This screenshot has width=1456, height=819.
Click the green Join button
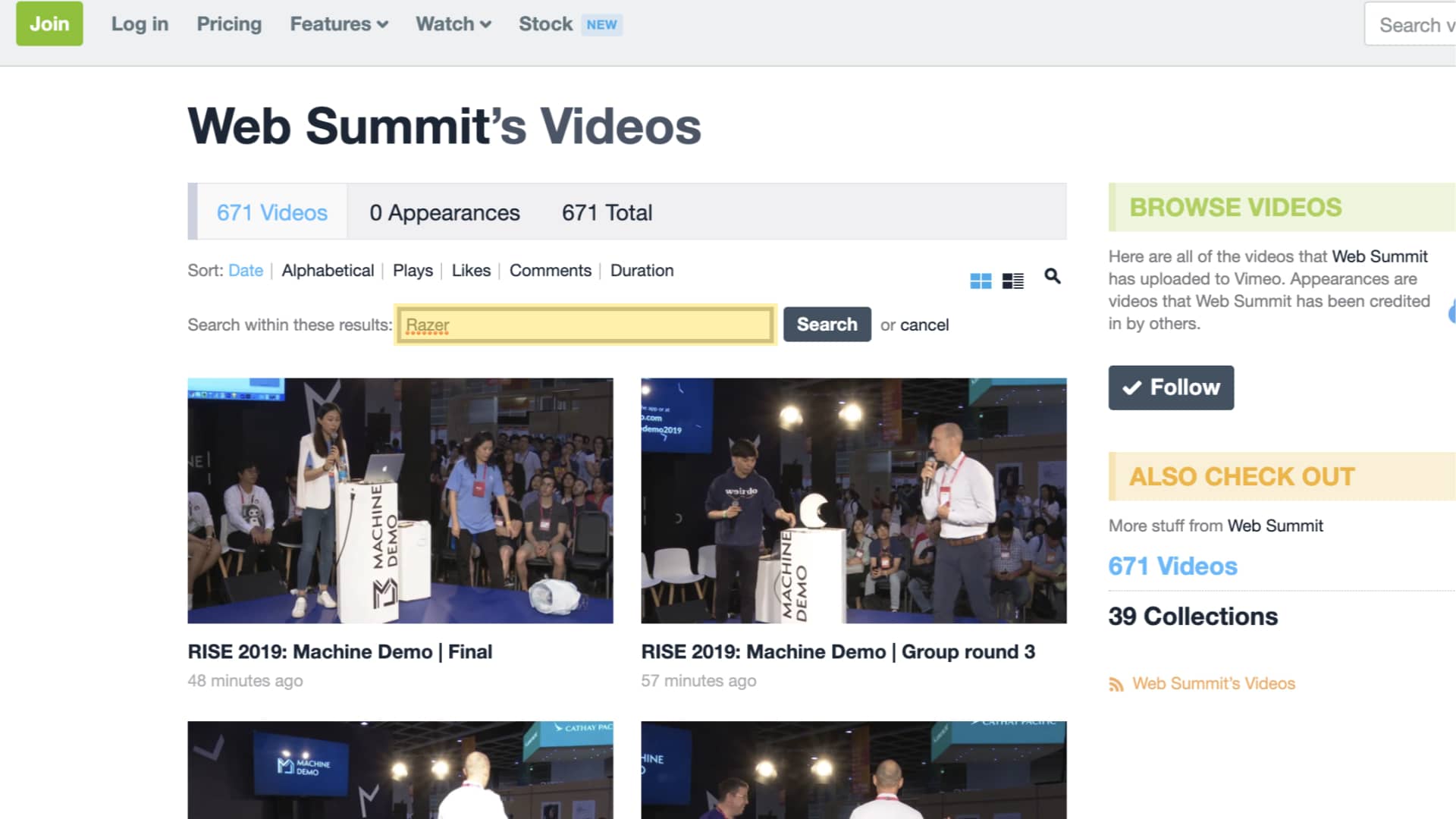click(49, 24)
